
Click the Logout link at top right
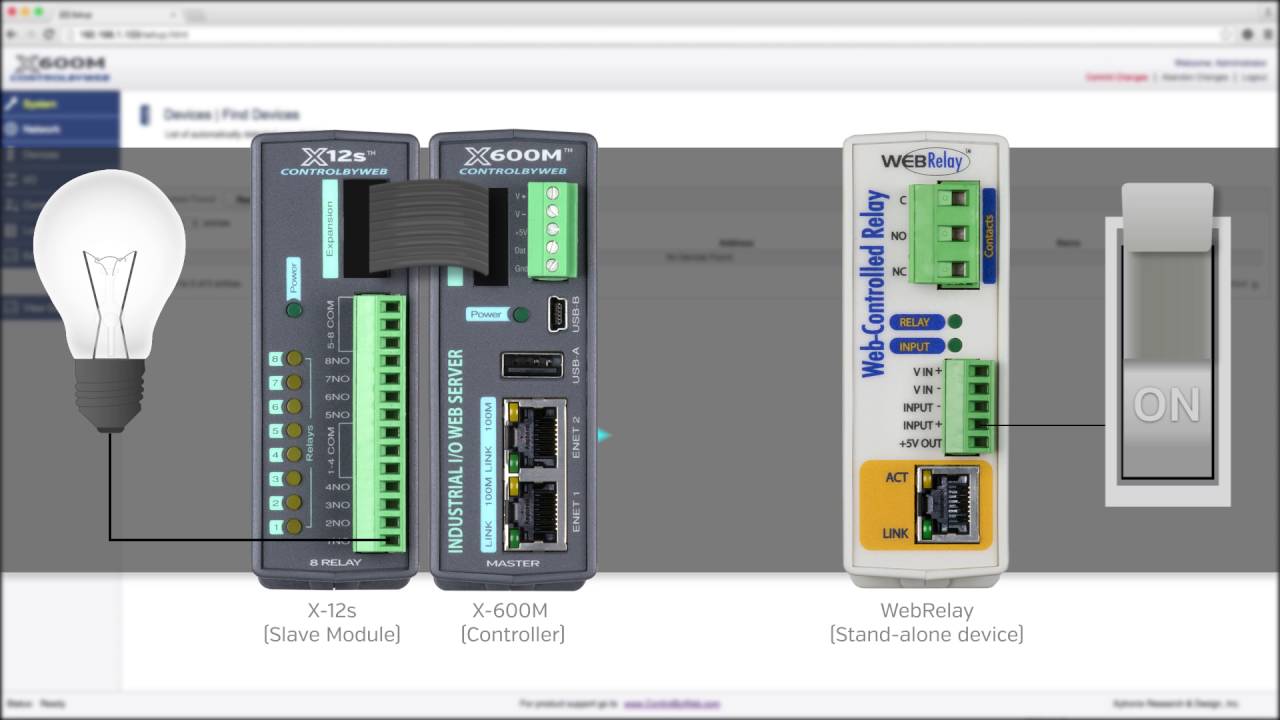click(1254, 77)
